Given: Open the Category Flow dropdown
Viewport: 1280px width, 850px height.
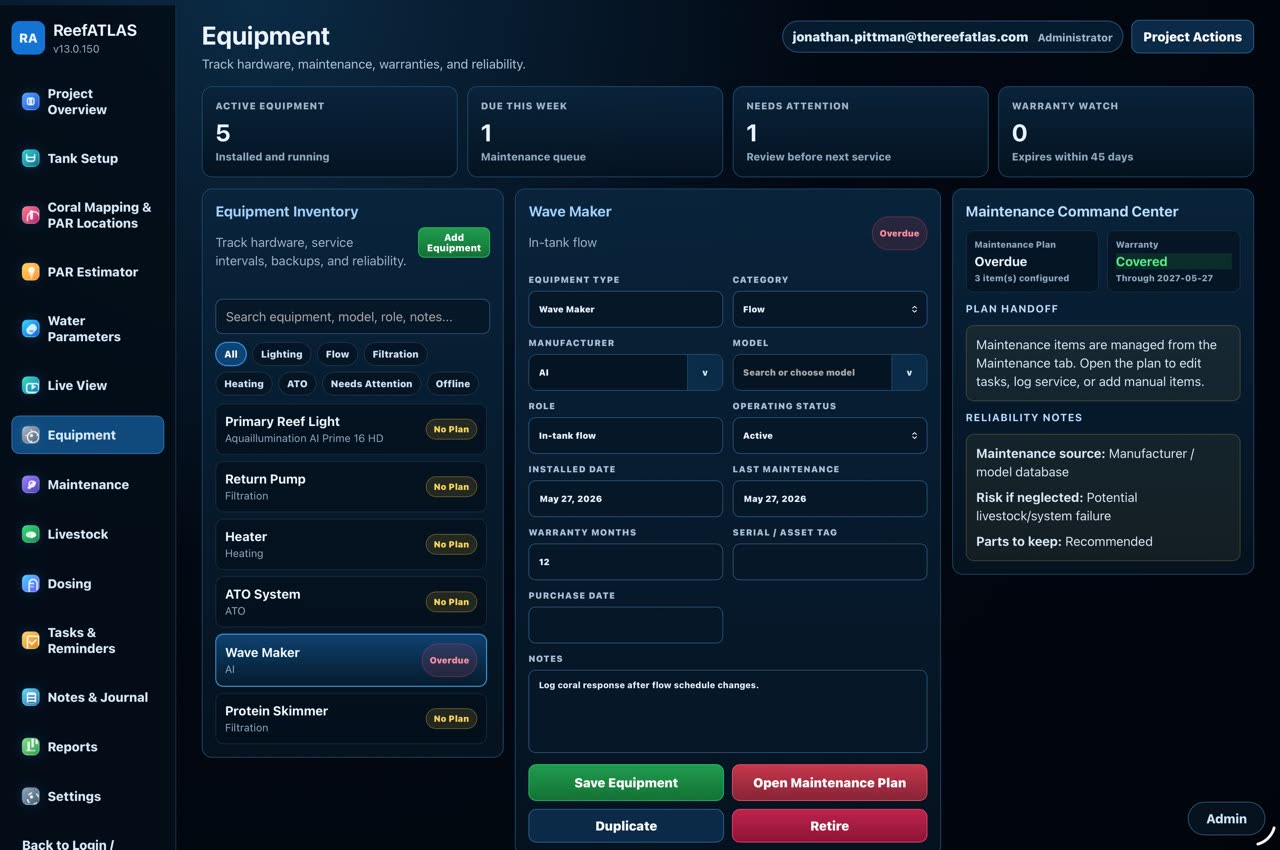Looking at the screenshot, I should 830,309.
